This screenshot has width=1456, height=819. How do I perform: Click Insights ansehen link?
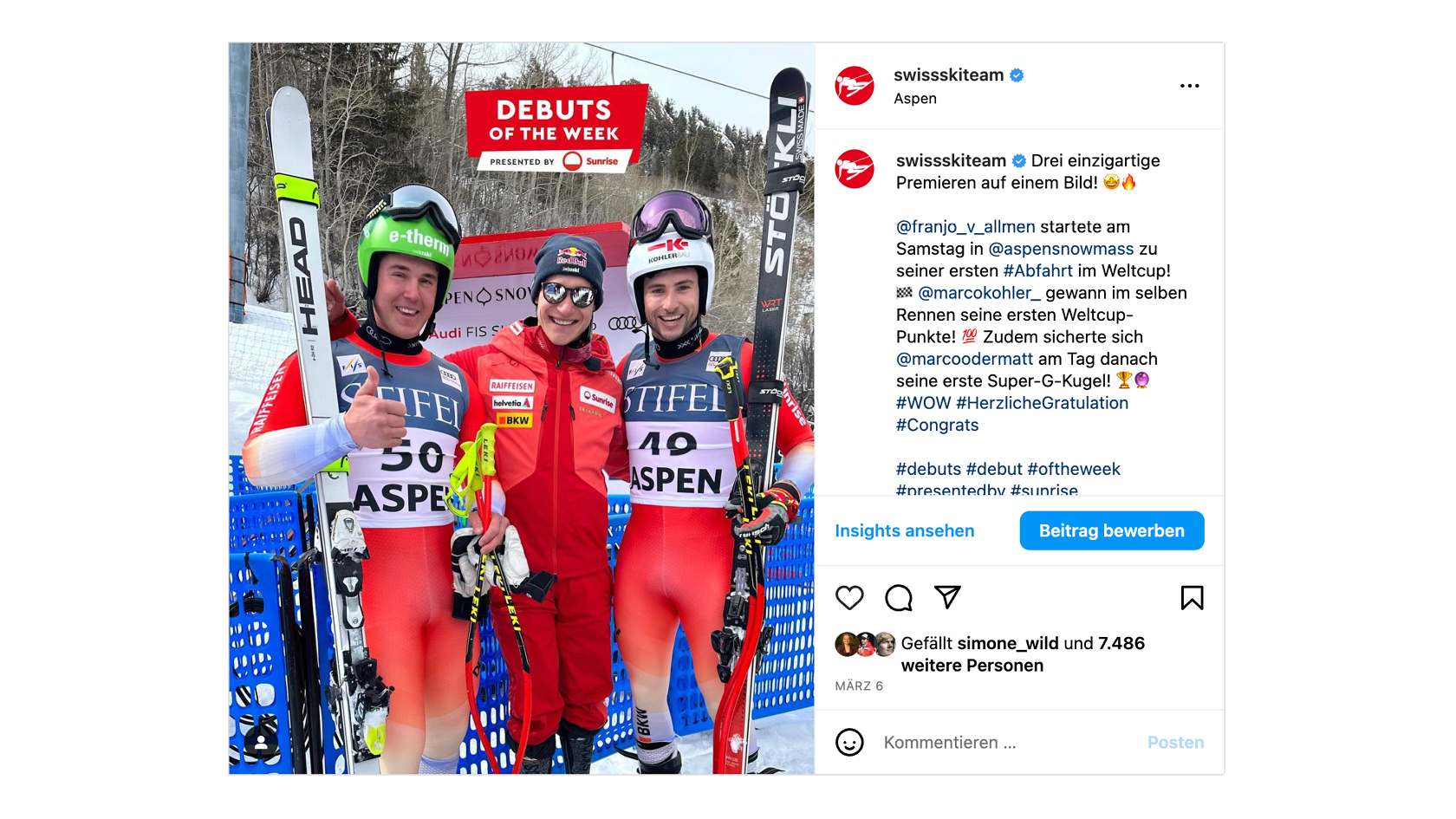tap(905, 530)
